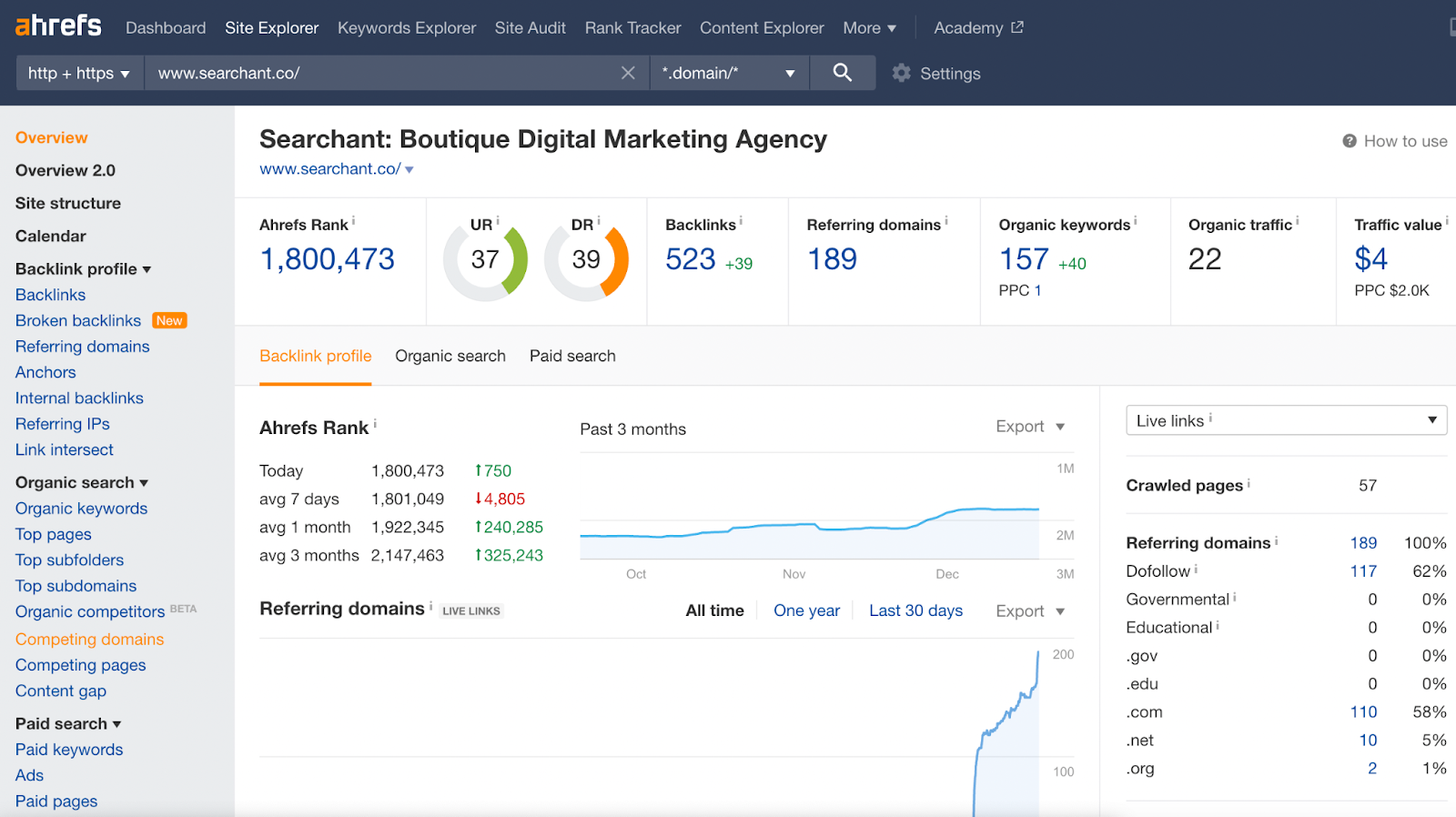Viewport: 1456px width, 817px height.
Task: Open the *.domain/* mode dropdown
Action: pos(728,73)
